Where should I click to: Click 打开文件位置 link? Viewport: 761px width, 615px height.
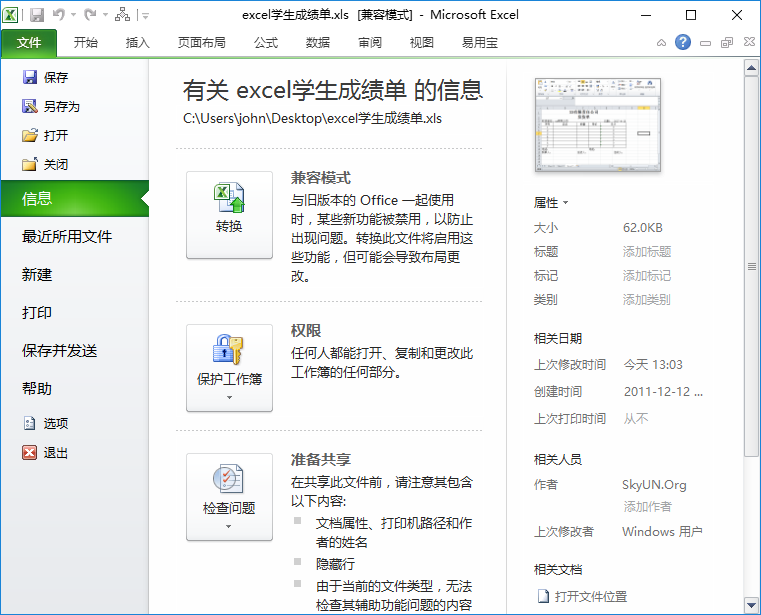[583, 596]
